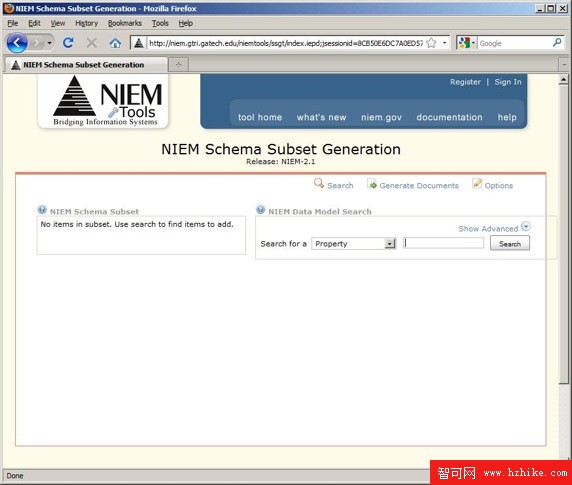This screenshot has width=572, height=485.
Task: Open the tool home navigation item
Action: click(x=260, y=117)
